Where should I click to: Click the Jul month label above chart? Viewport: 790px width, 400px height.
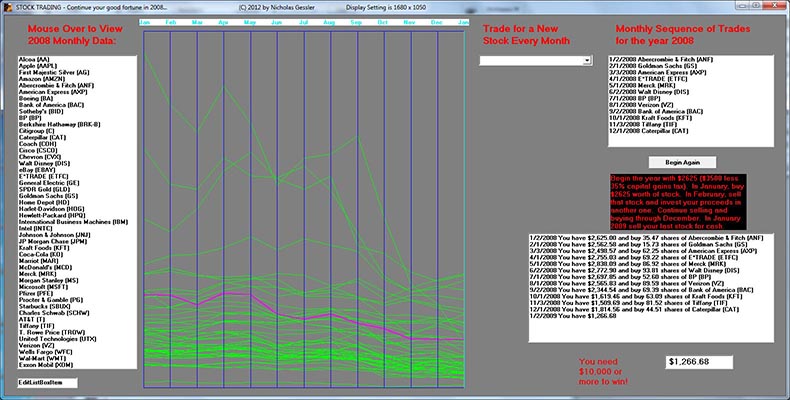click(303, 23)
